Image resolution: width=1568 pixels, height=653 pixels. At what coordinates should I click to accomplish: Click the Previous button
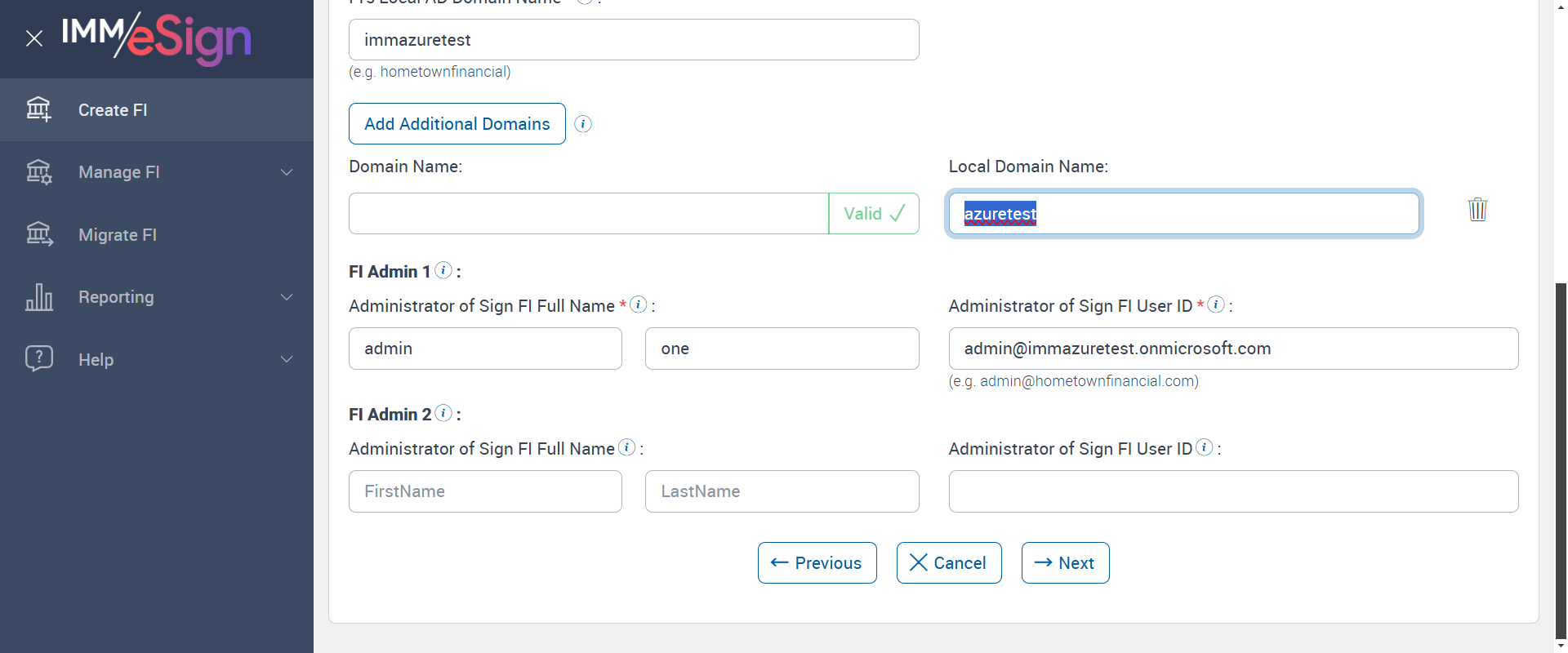(x=817, y=563)
